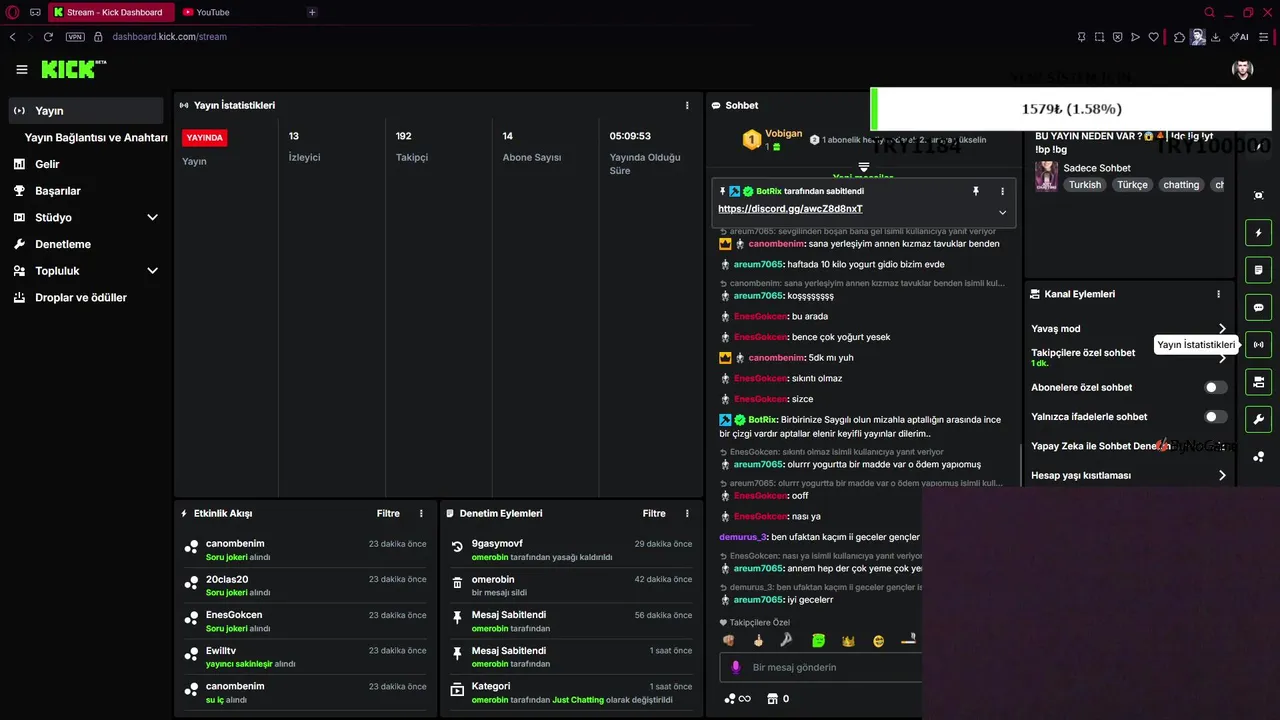This screenshot has width=1280, height=720.
Task: Open Denetim Eylemleri three-dot menu
Action: pyautogui.click(x=687, y=513)
